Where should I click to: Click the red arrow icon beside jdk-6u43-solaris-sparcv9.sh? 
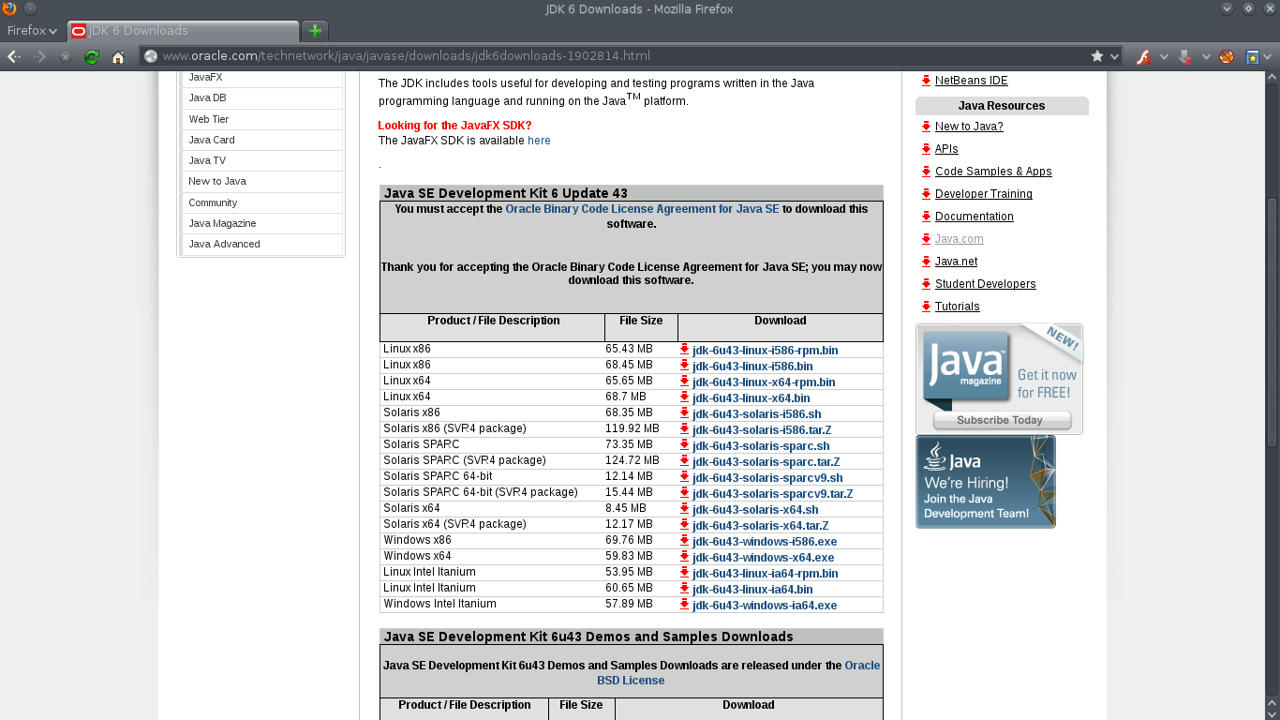pyautogui.click(x=685, y=478)
